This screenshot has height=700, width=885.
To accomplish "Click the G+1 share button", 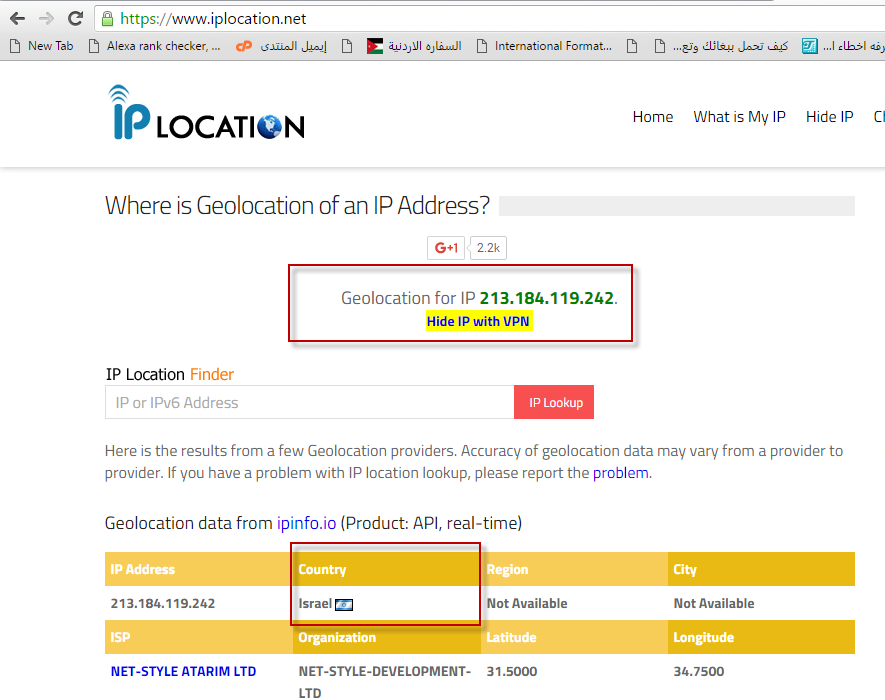I will coord(446,248).
